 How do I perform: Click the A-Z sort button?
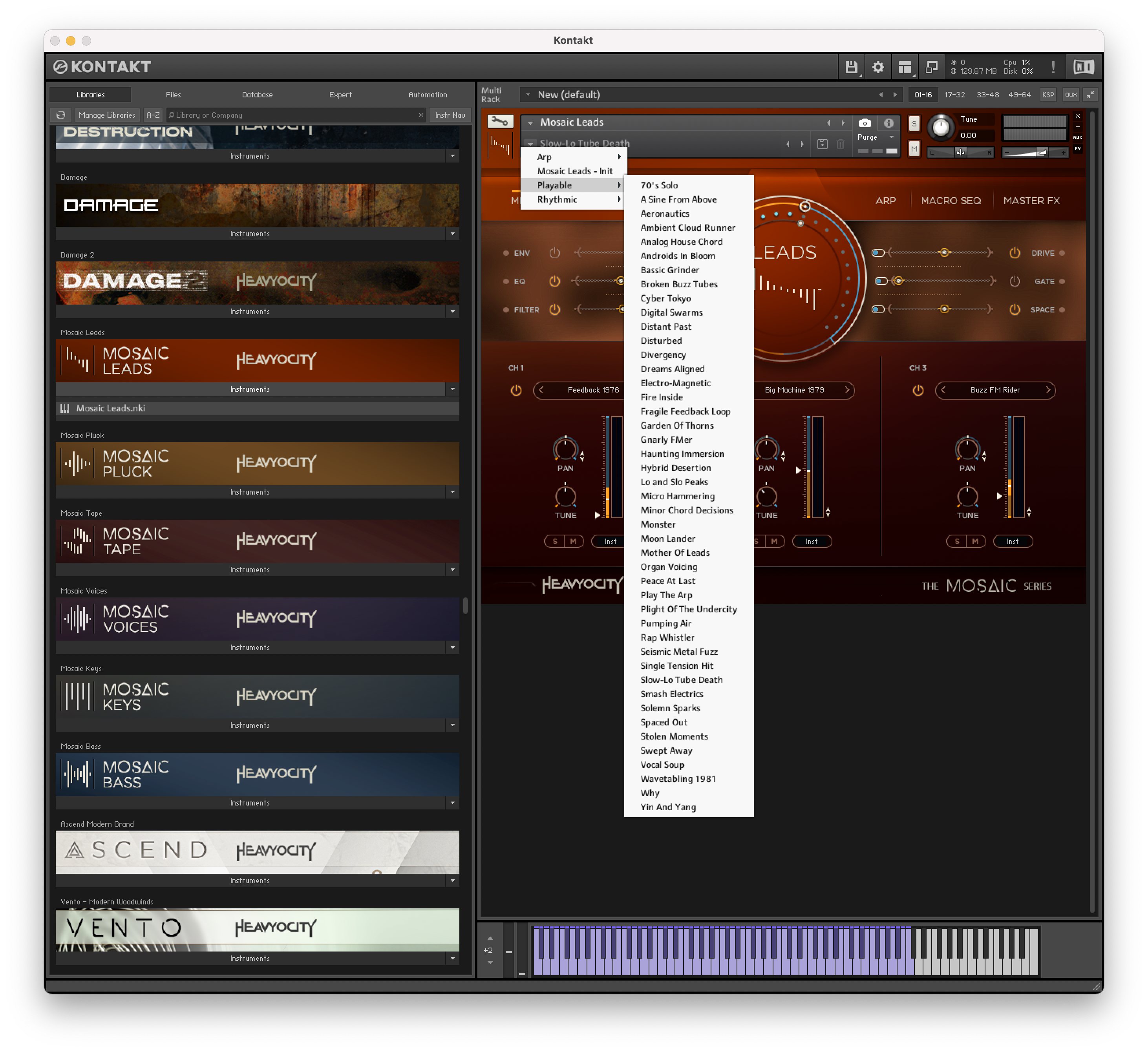pos(153,115)
